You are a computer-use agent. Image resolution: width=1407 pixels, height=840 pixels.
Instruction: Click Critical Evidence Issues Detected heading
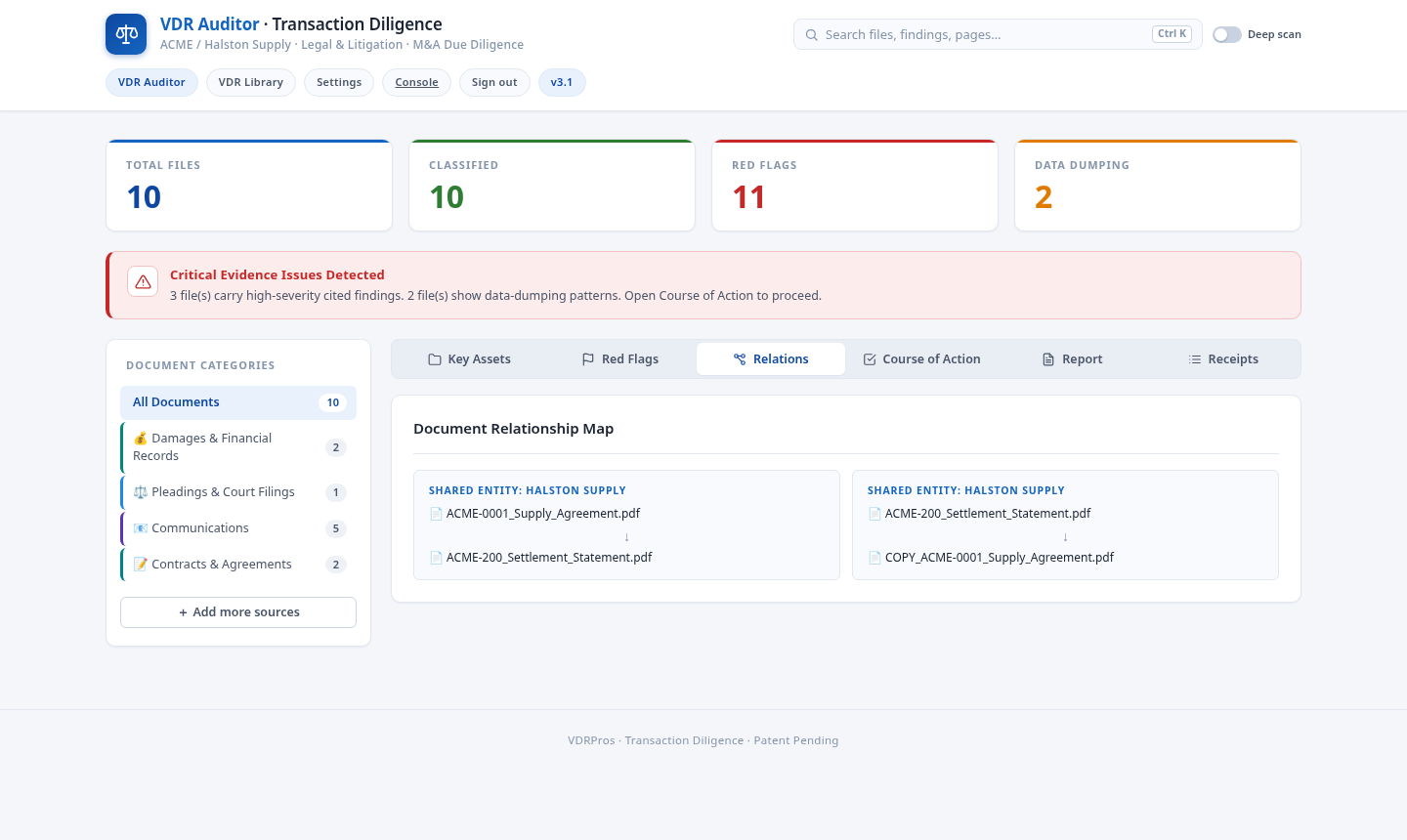coord(277,275)
